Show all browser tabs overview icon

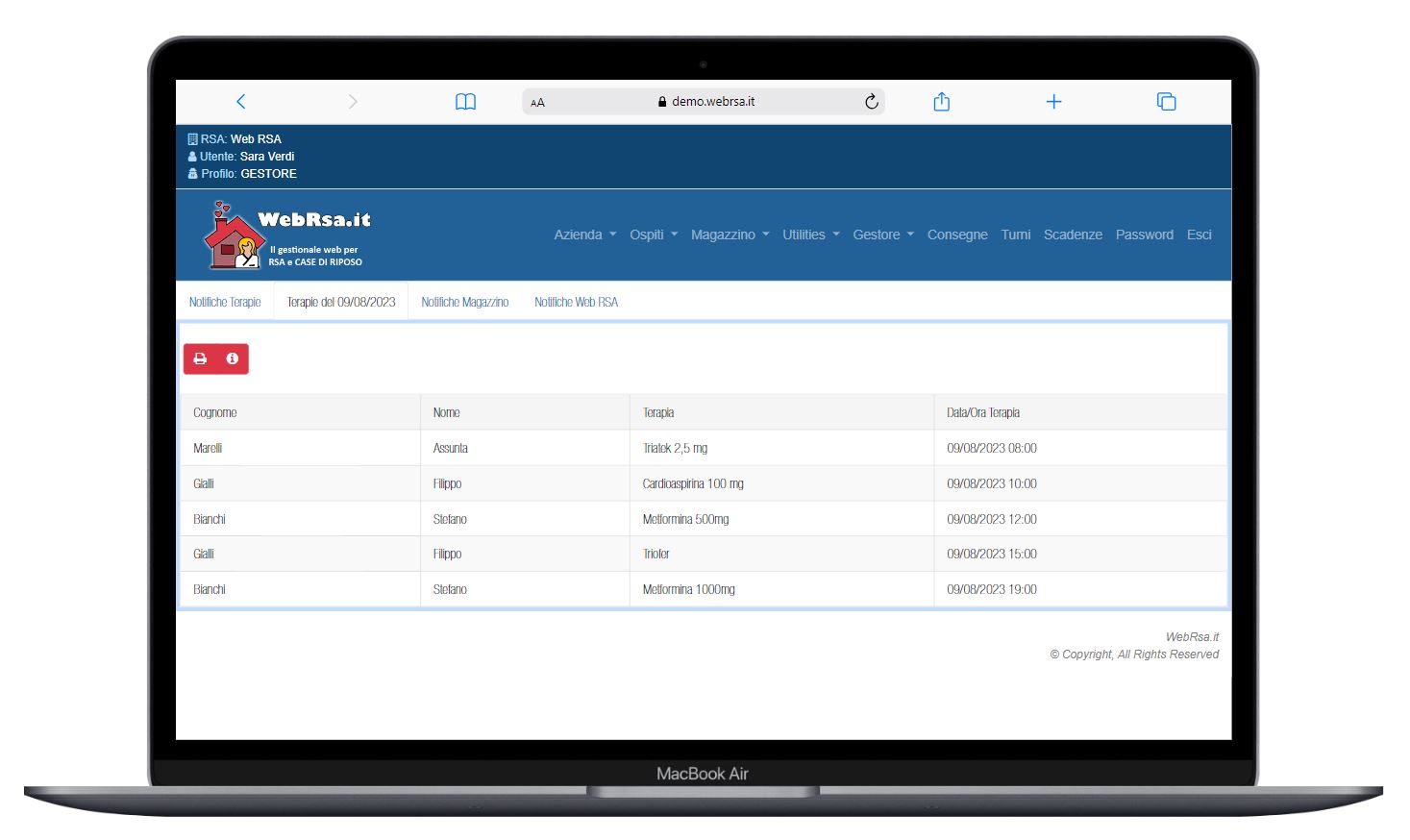[1166, 102]
